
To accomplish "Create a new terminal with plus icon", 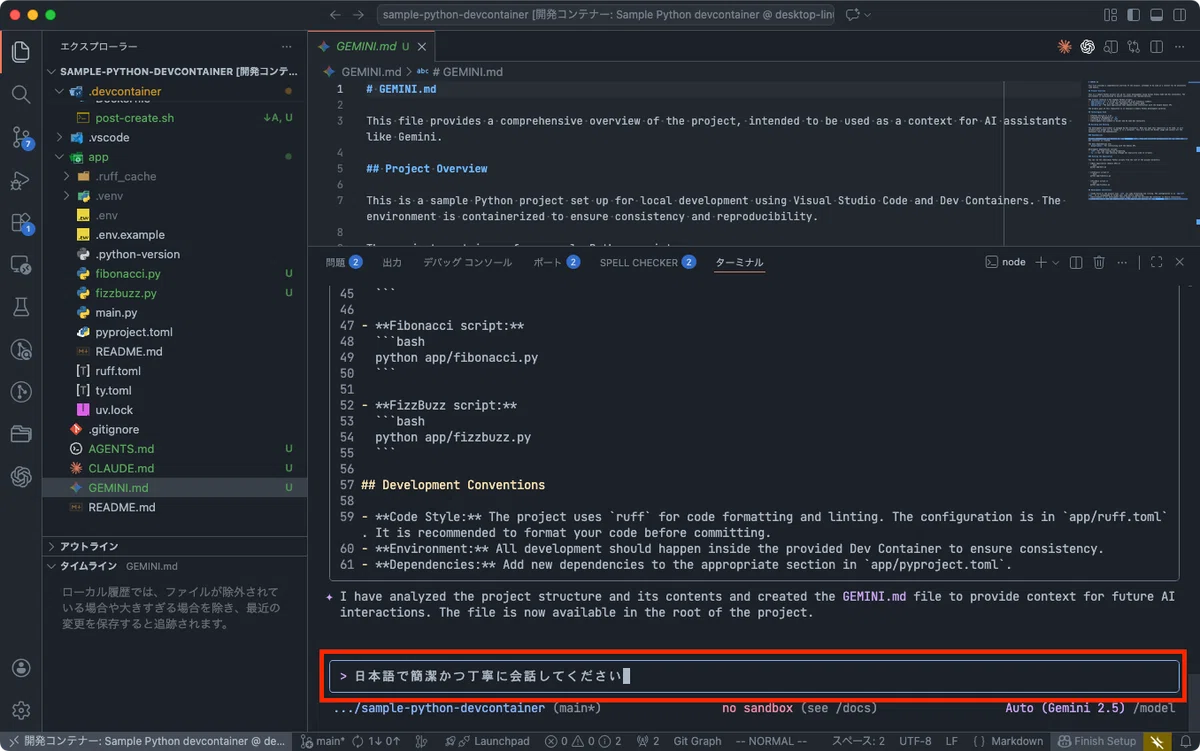I will coord(1040,262).
